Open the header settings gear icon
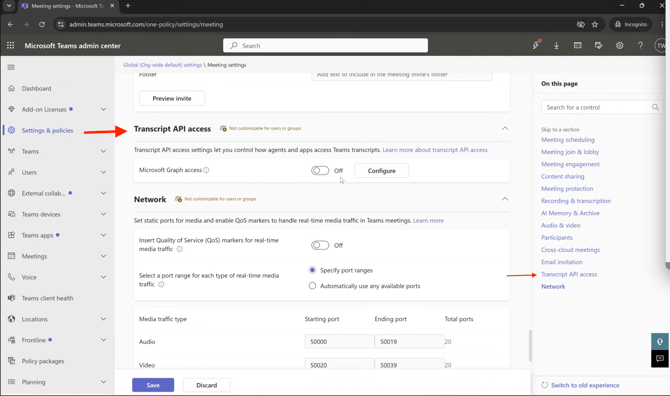The width and height of the screenshot is (670, 396). click(x=619, y=45)
